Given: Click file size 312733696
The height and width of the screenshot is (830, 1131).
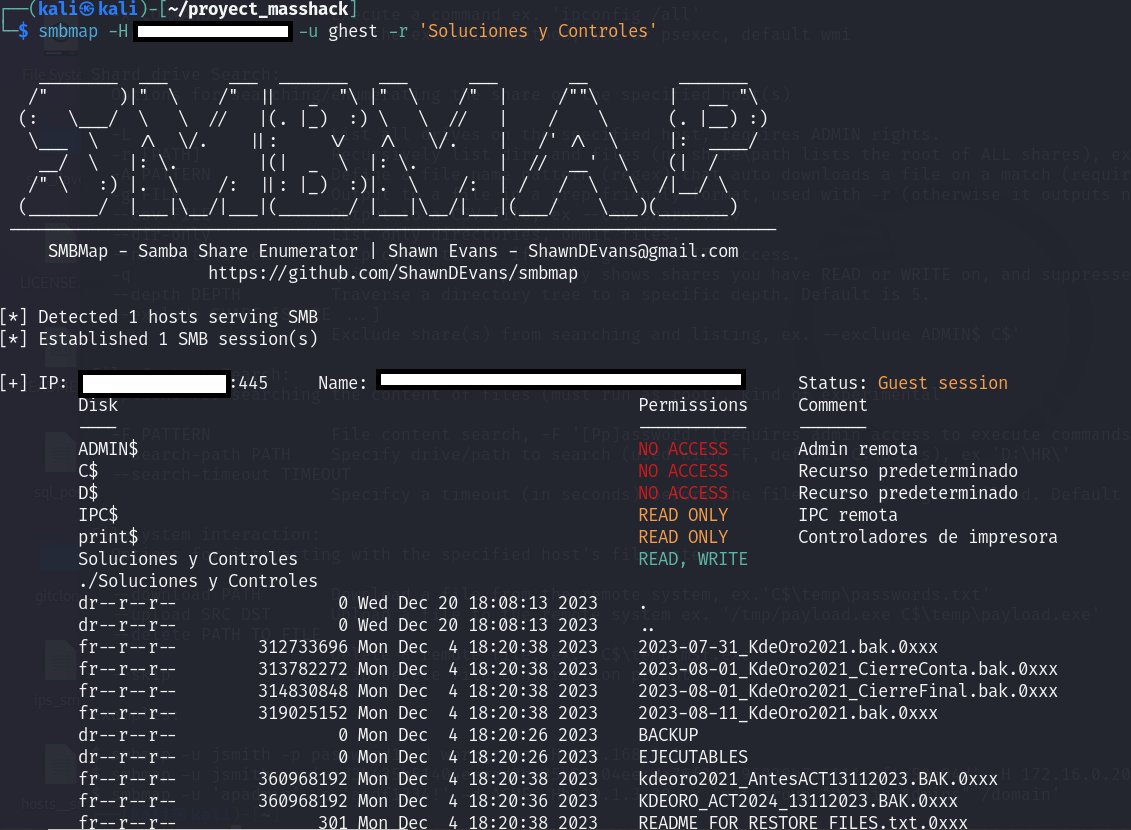Looking at the screenshot, I should [303, 647].
